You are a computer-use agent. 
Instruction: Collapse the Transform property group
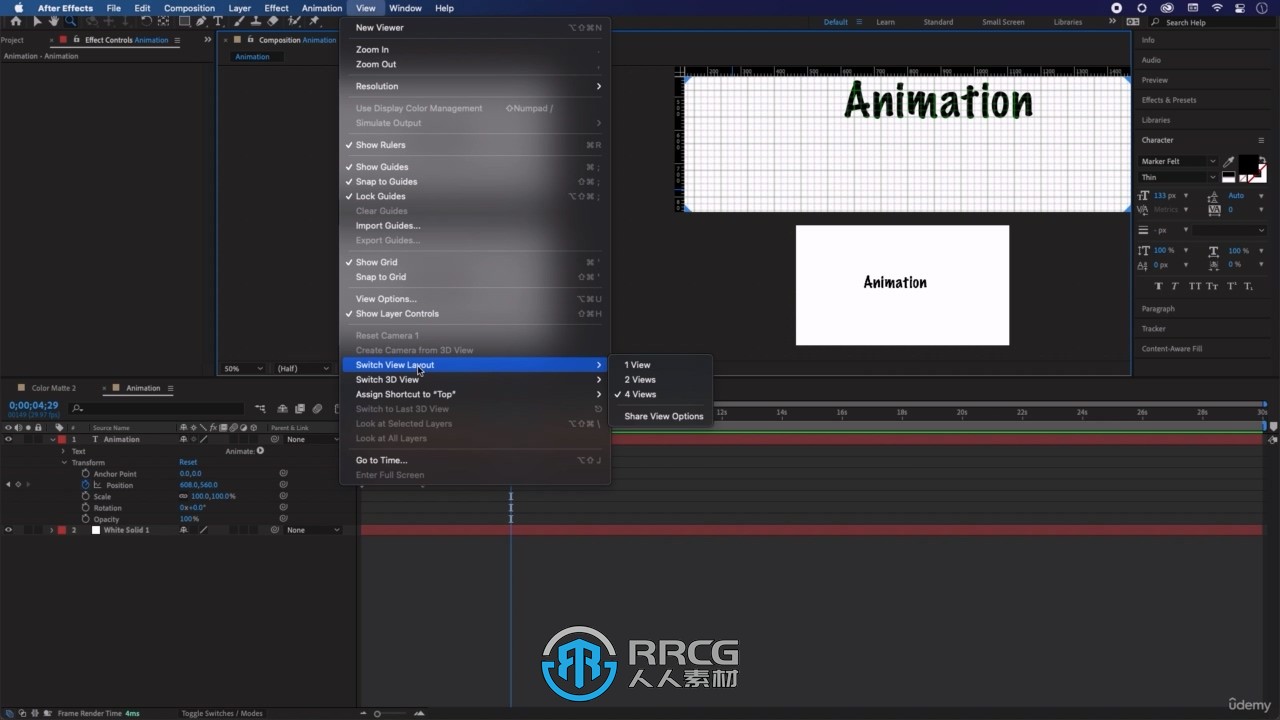pos(63,462)
